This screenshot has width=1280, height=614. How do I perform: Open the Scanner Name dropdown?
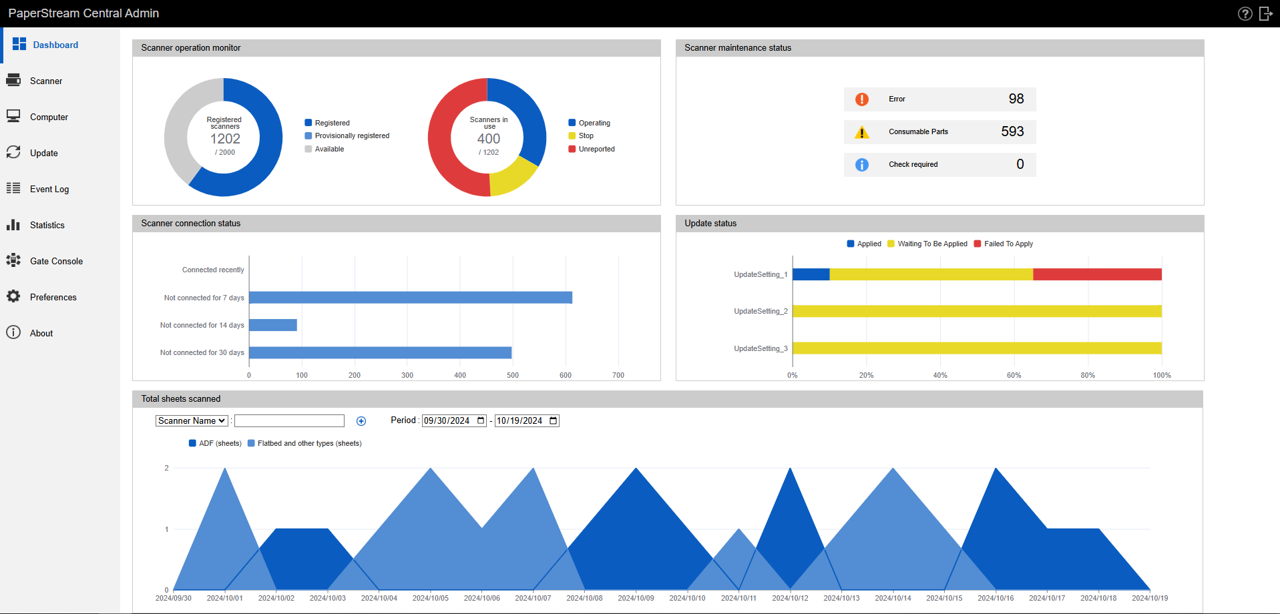[191, 420]
